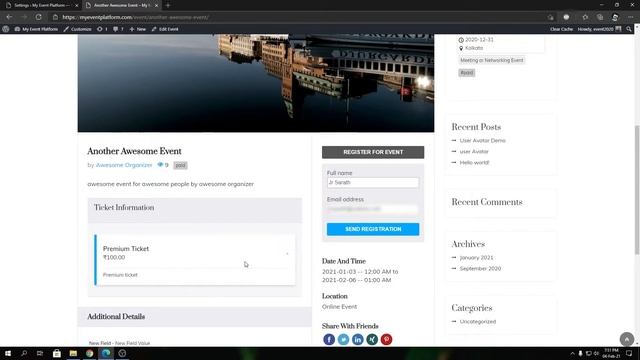Share event on Twitter
The image size is (640, 360).
(x=343, y=339)
